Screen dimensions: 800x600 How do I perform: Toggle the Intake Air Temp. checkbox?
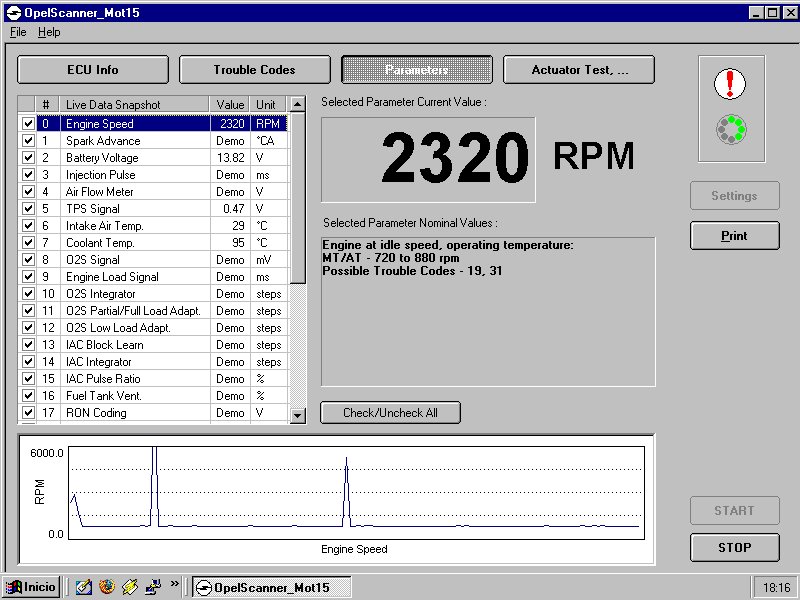28,226
